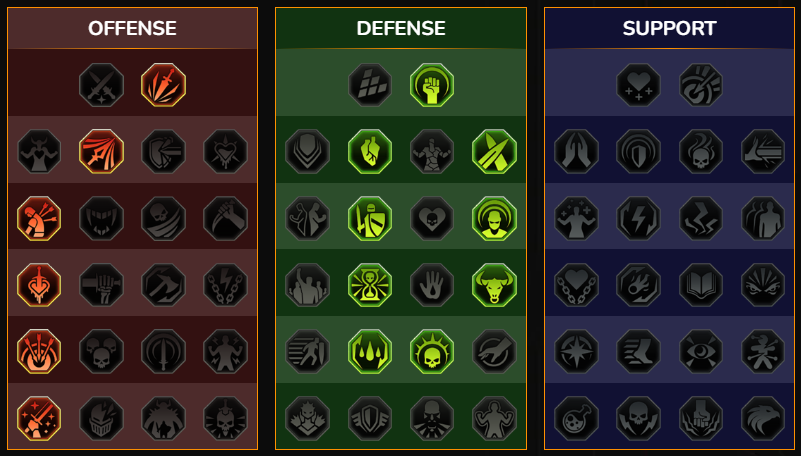Click the eye icon in Support tree

tap(701, 351)
